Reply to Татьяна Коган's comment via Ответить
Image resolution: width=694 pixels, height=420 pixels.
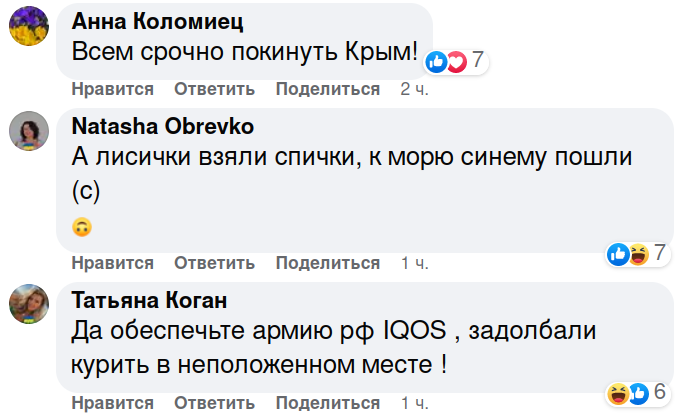tap(214, 403)
